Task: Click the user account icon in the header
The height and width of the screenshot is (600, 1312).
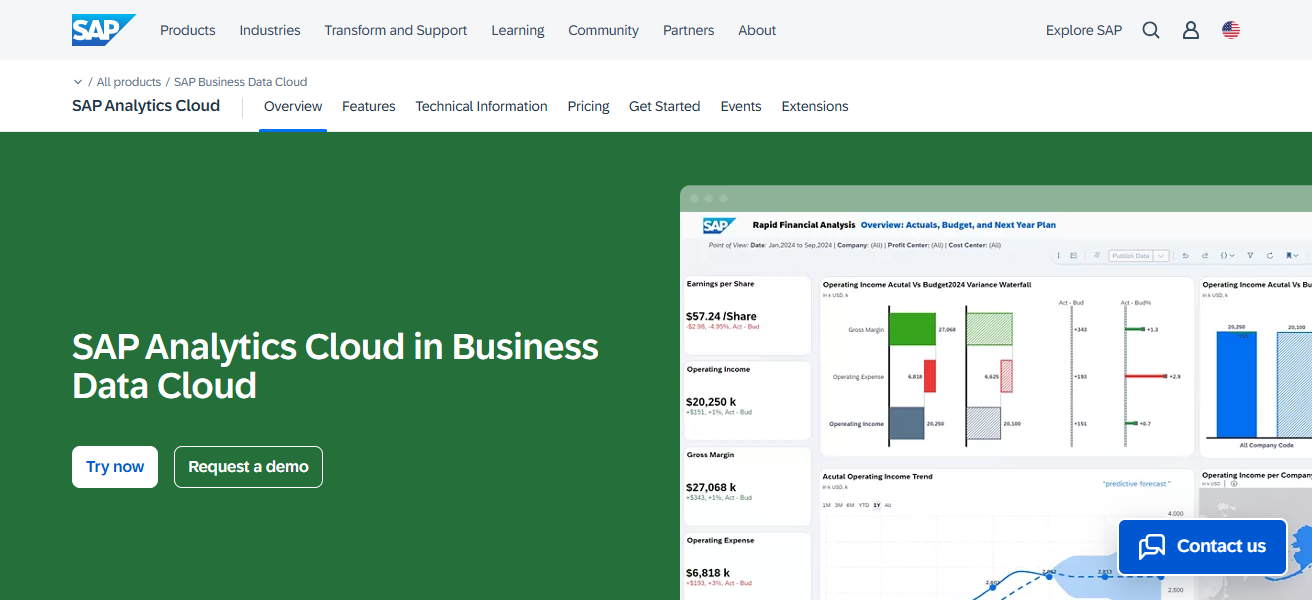Action: [1190, 30]
